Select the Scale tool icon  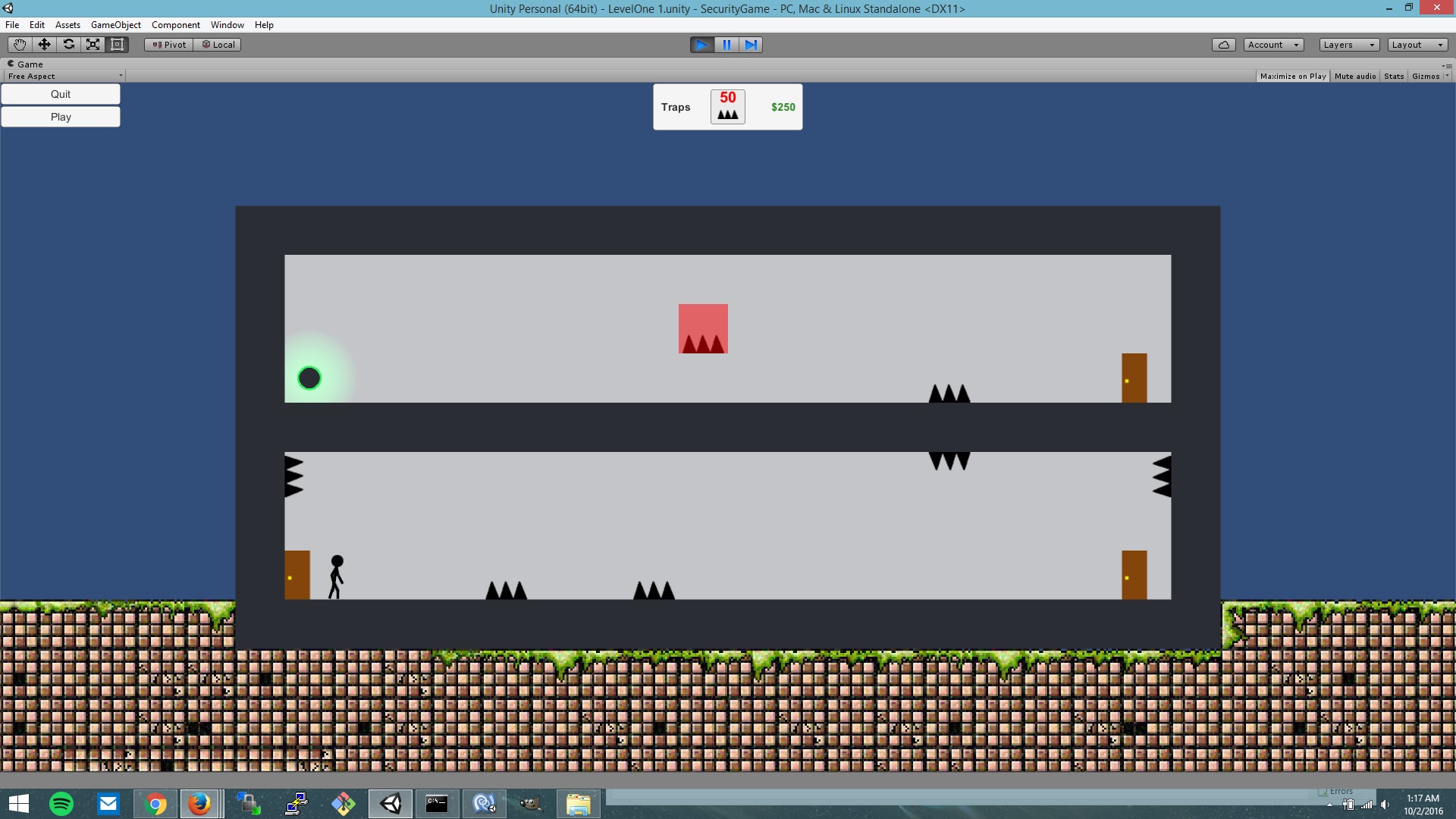coord(93,45)
